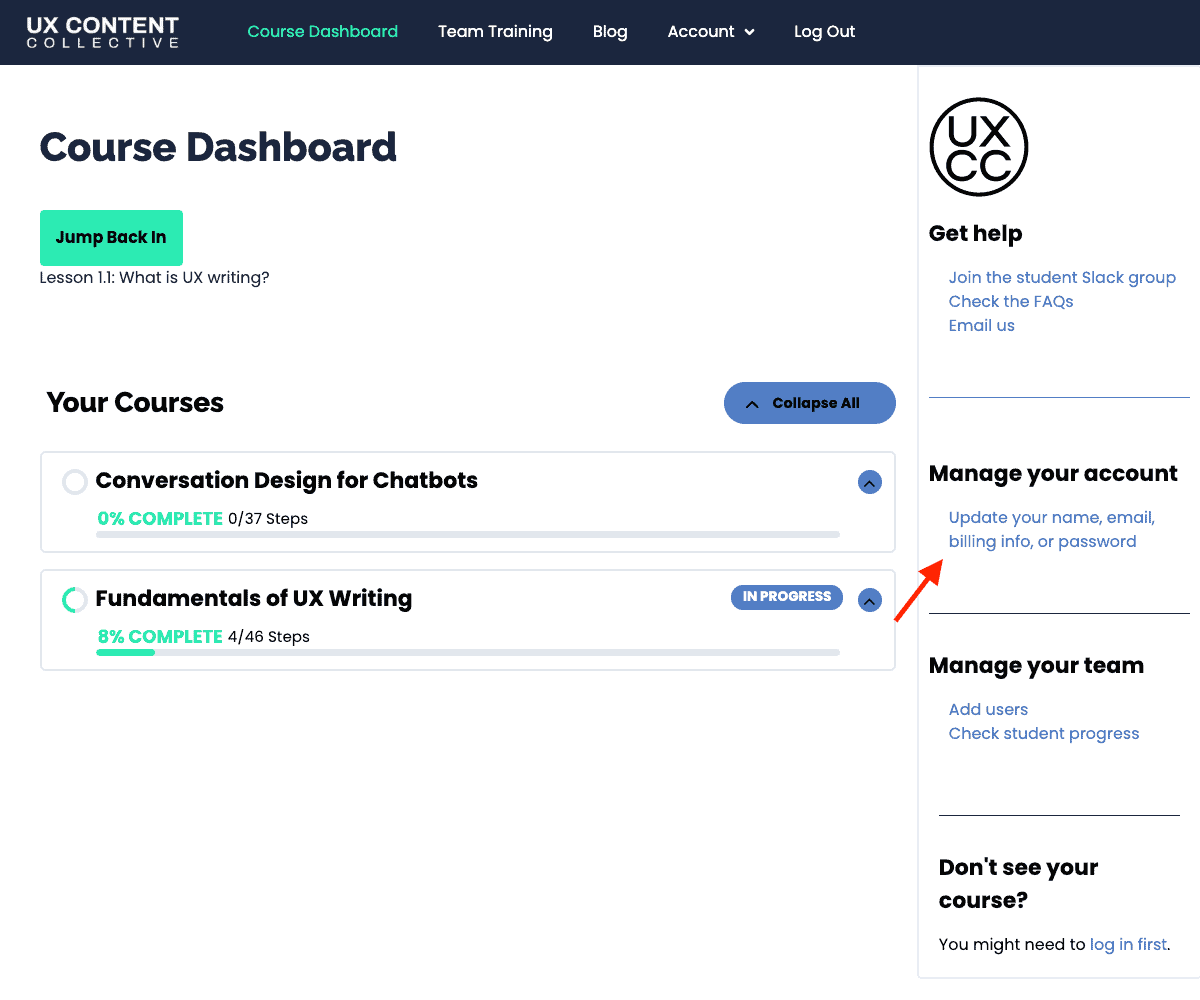
Task: Click the Conversation Design for Chatbots progress bar
Action: pyautogui.click(x=468, y=535)
